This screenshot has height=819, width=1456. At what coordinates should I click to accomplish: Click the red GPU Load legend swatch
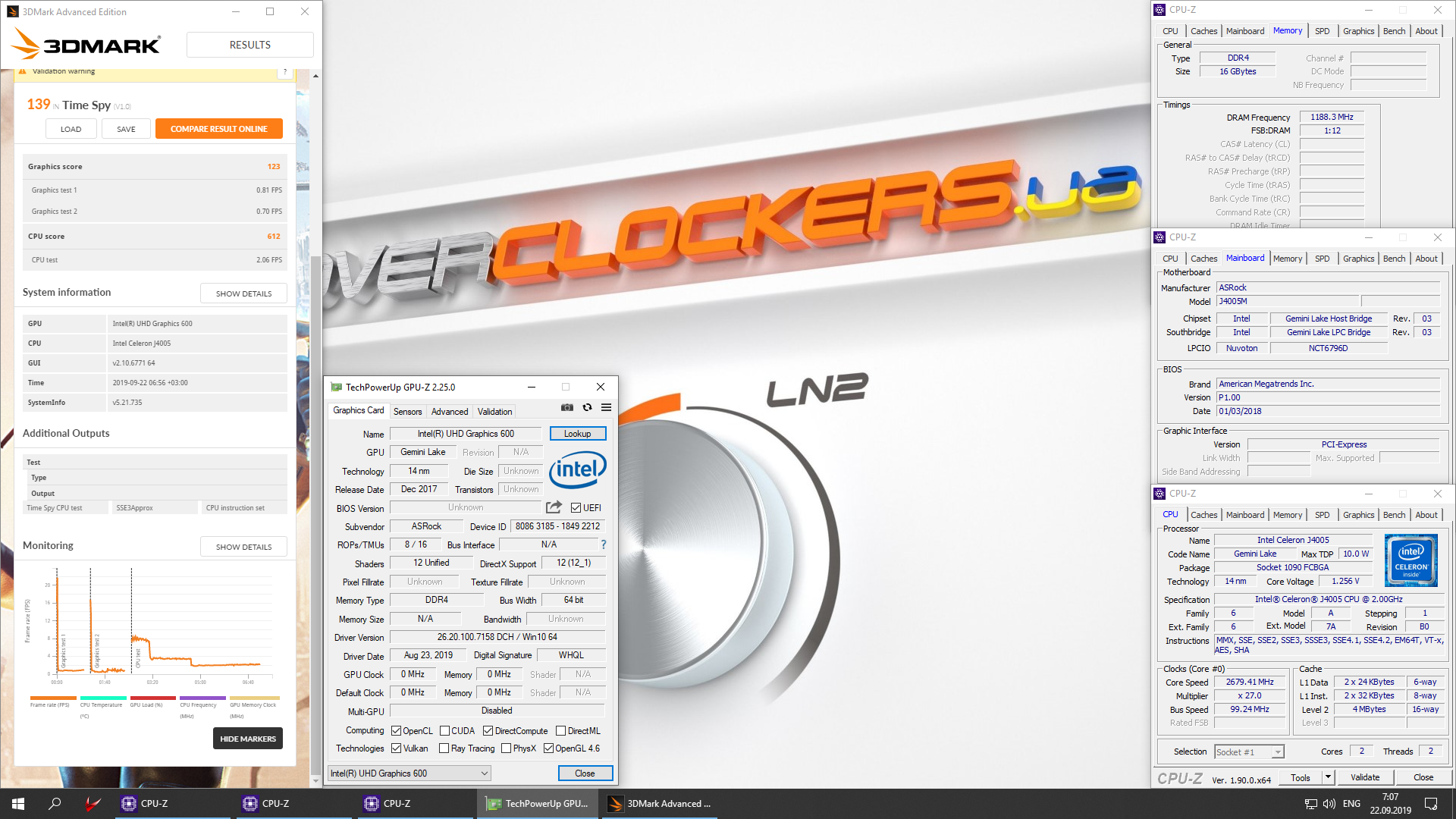click(153, 698)
